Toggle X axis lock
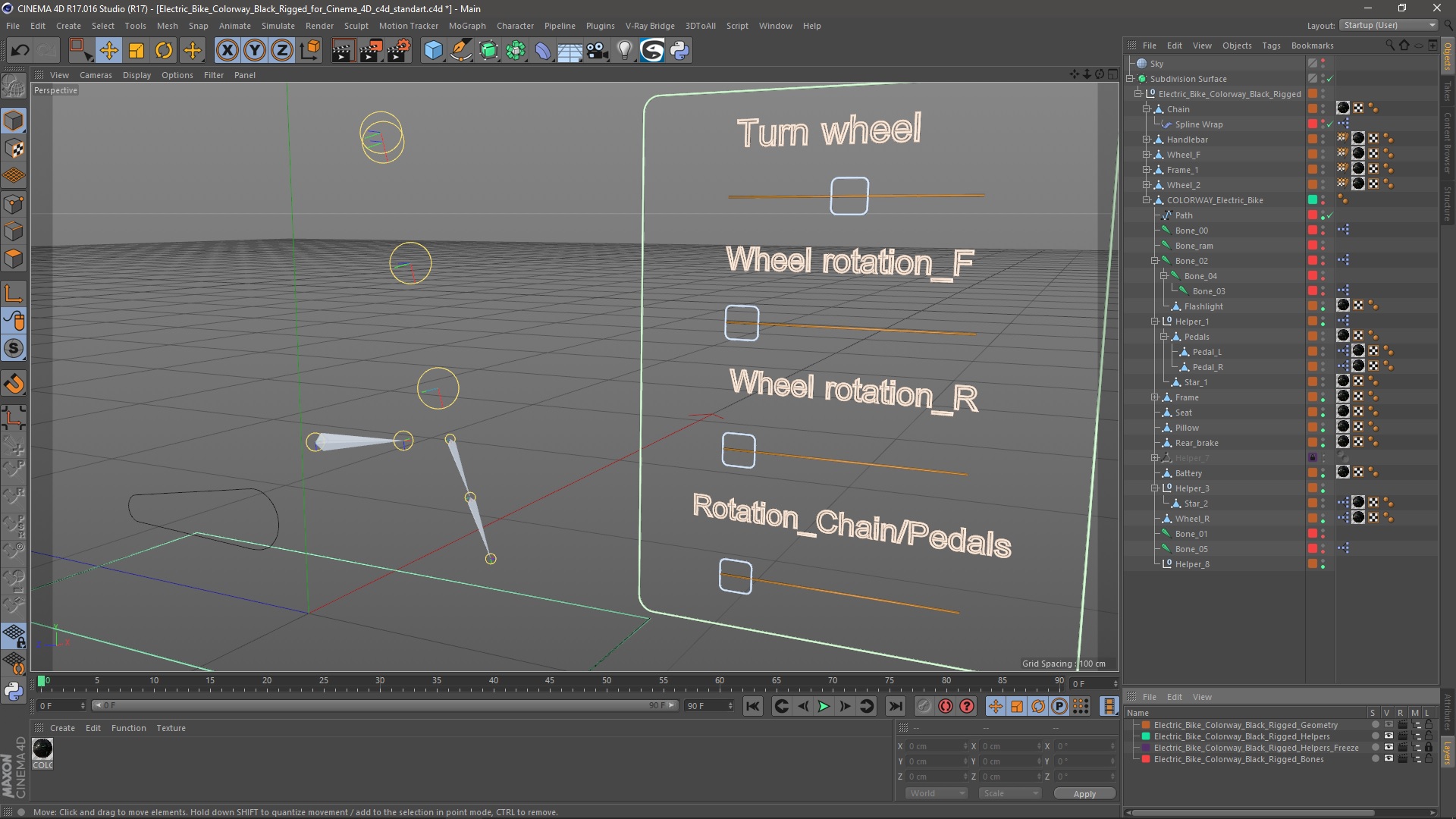1456x819 pixels. tap(227, 51)
